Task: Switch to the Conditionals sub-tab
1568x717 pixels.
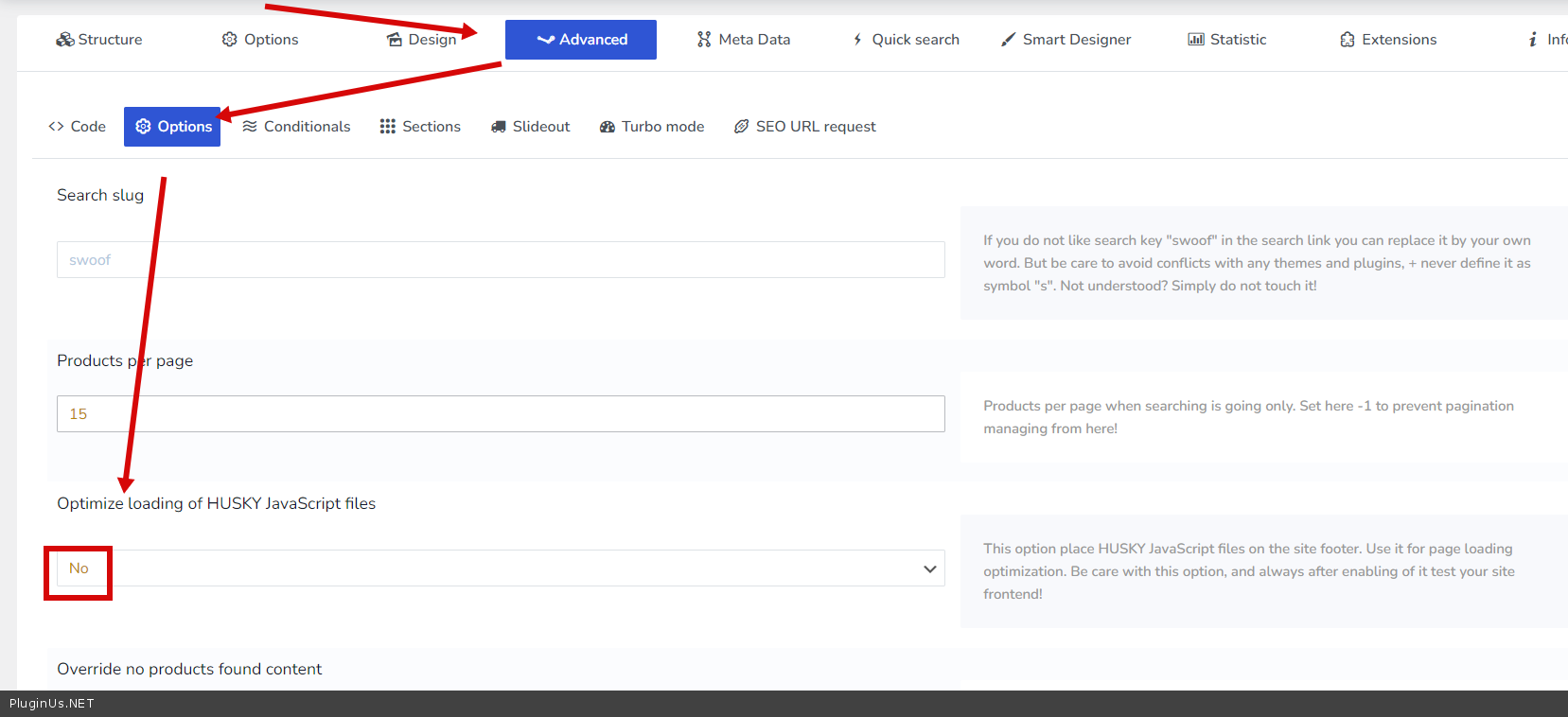Action: click(296, 127)
